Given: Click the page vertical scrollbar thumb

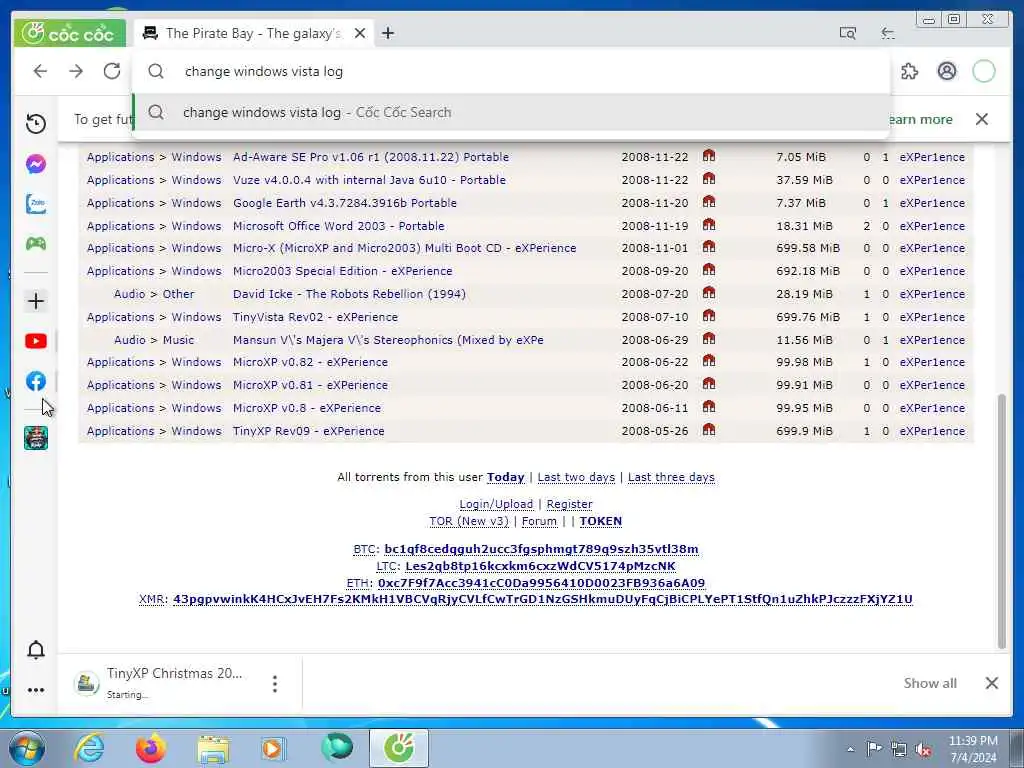Looking at the screenshot, I should pos(1002,522).
